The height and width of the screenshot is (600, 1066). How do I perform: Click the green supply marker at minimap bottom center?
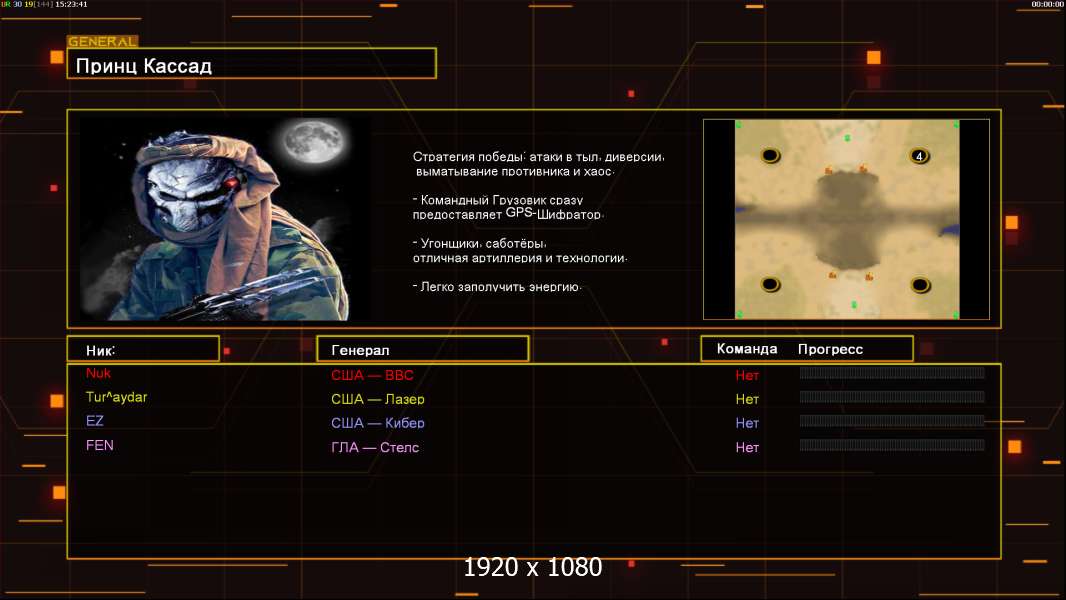(853, 304)
